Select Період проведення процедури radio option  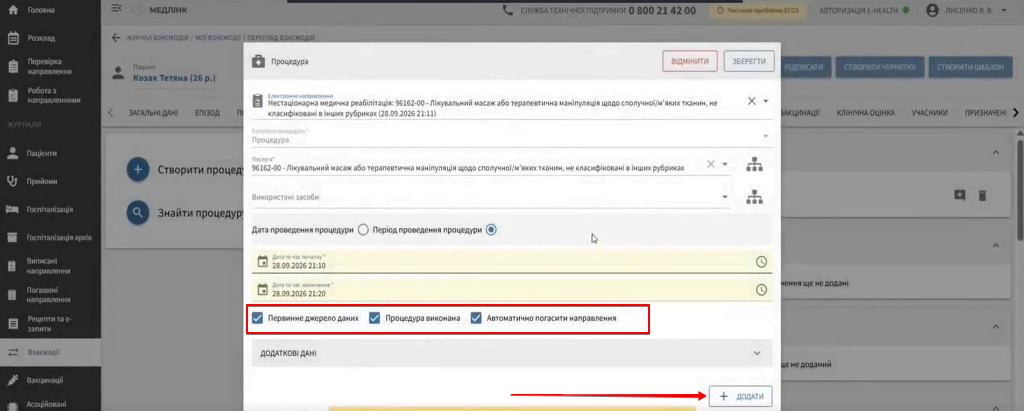pyautogui.click(x=492, y=230)
